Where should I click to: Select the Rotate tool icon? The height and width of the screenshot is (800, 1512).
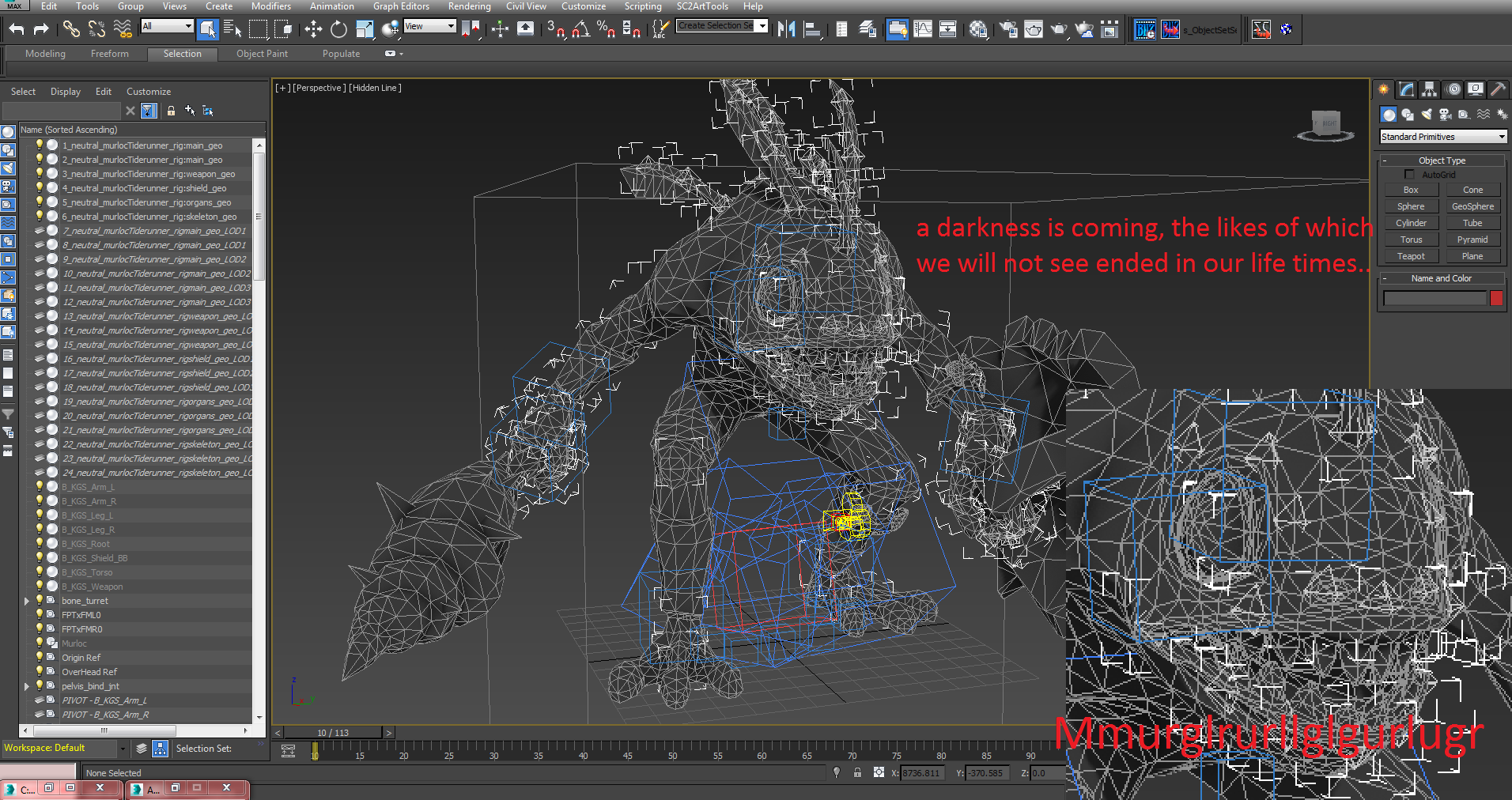[338, 30]
